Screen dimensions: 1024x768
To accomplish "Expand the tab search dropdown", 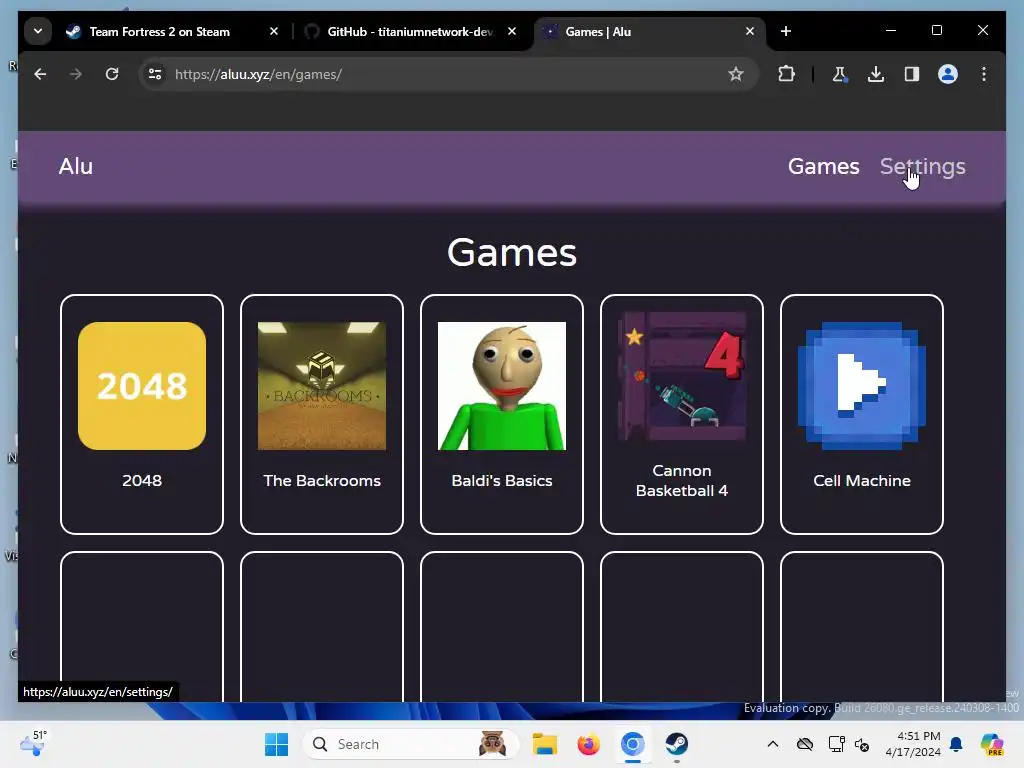I will 38,31.
